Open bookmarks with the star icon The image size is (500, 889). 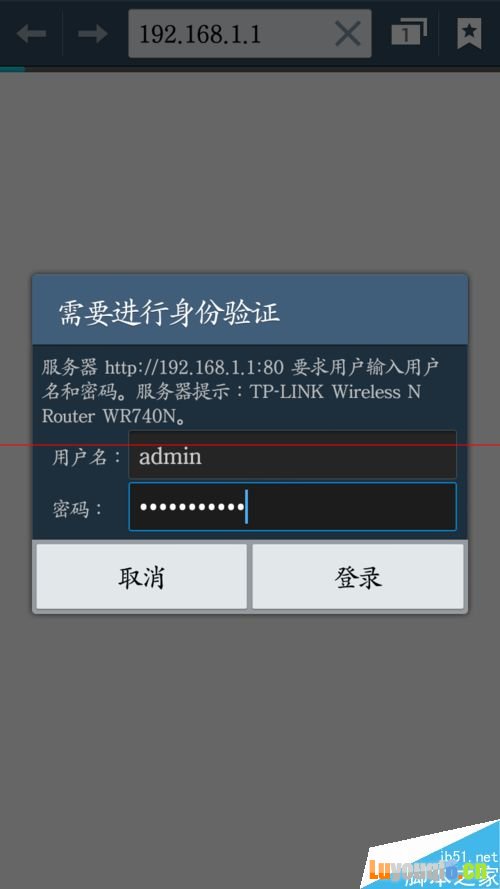tap(469, 33)
